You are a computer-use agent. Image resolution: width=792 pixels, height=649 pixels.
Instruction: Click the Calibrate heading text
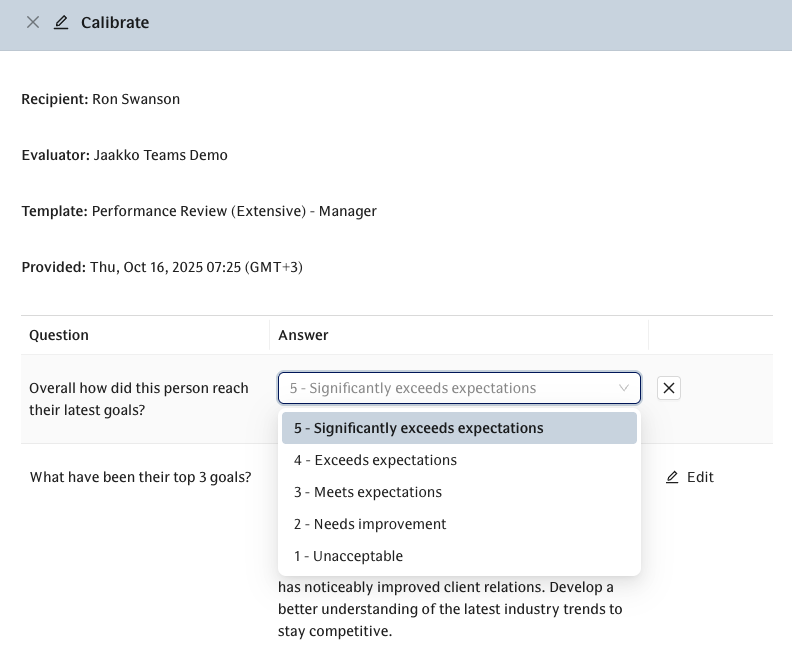(x=115, y=22)
